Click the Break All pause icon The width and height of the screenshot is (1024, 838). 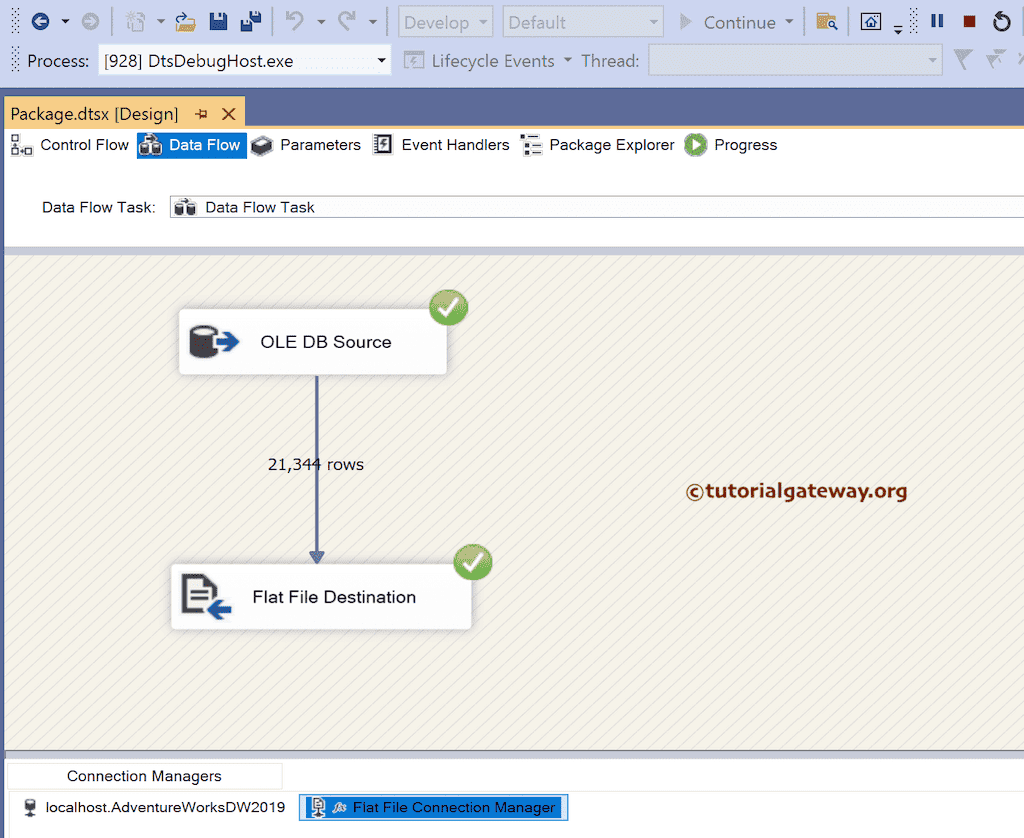click(x=936, y=20)
